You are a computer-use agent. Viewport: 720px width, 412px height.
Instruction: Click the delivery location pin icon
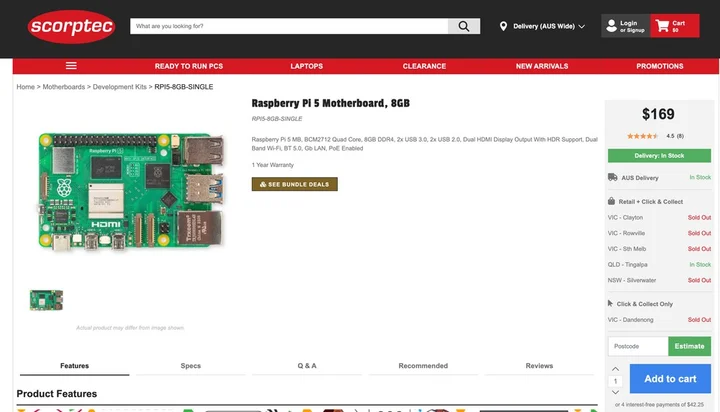point(504,26)
